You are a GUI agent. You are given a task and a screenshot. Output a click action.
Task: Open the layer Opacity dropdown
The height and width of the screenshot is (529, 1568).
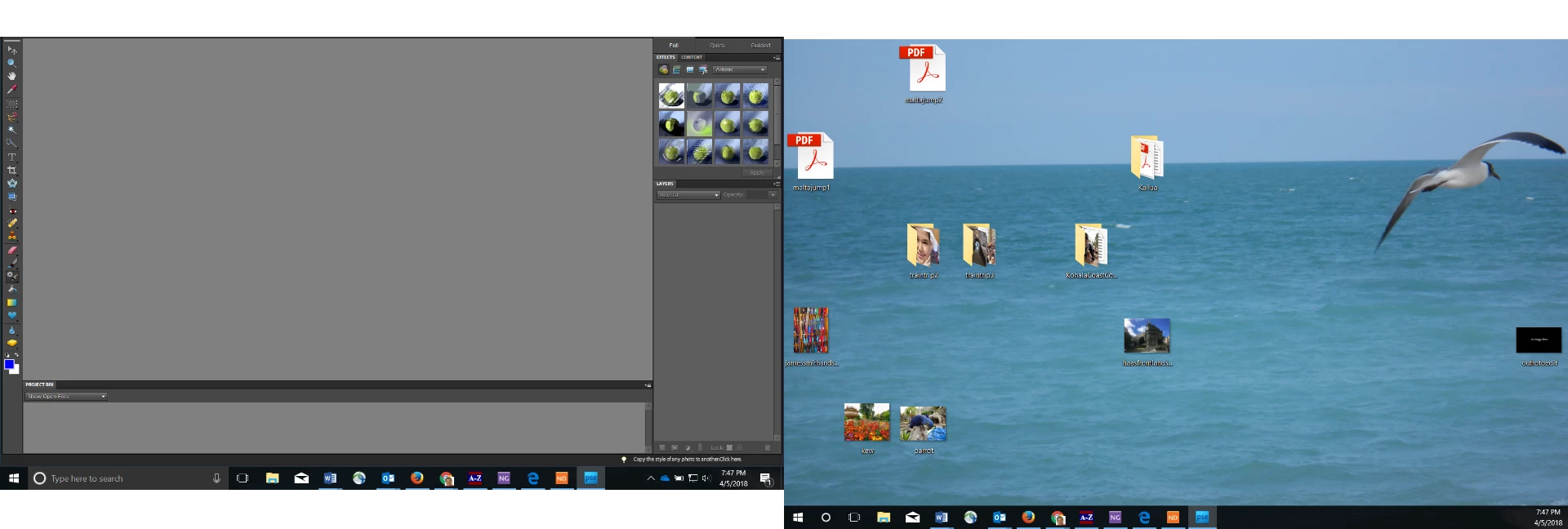(x=773, y=195)
